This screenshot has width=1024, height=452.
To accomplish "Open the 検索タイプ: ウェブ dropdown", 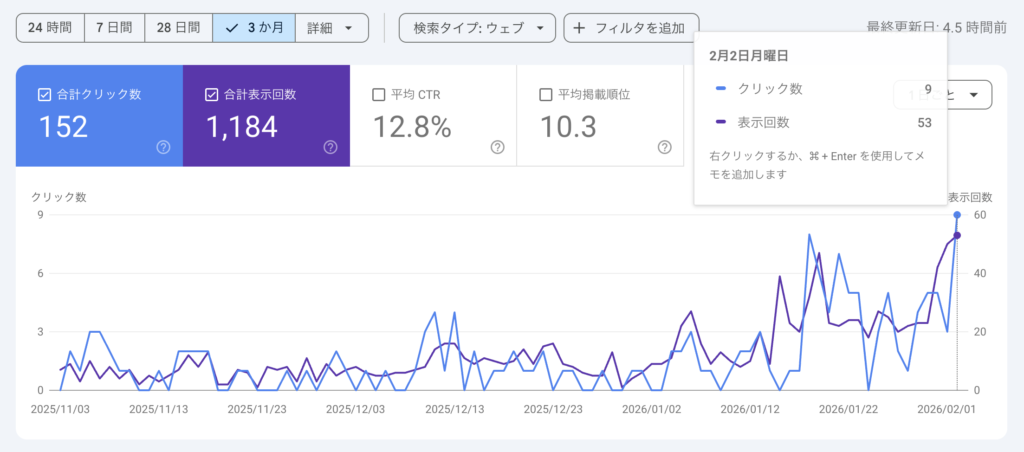I will point(477,28).
